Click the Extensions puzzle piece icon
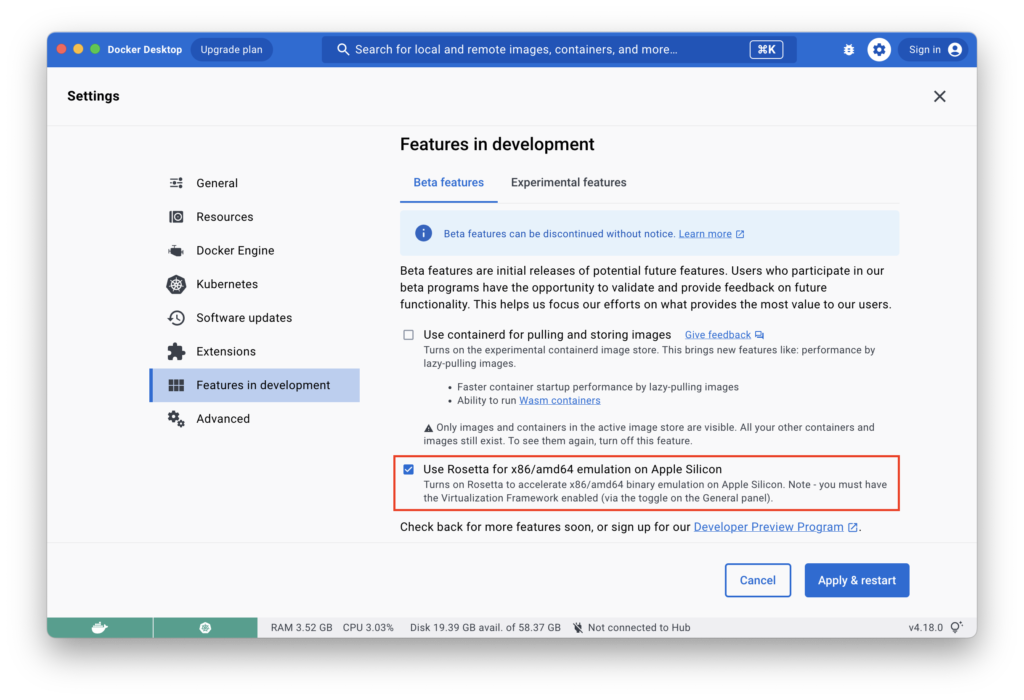The image size is (1024, 700). (176, 351)
